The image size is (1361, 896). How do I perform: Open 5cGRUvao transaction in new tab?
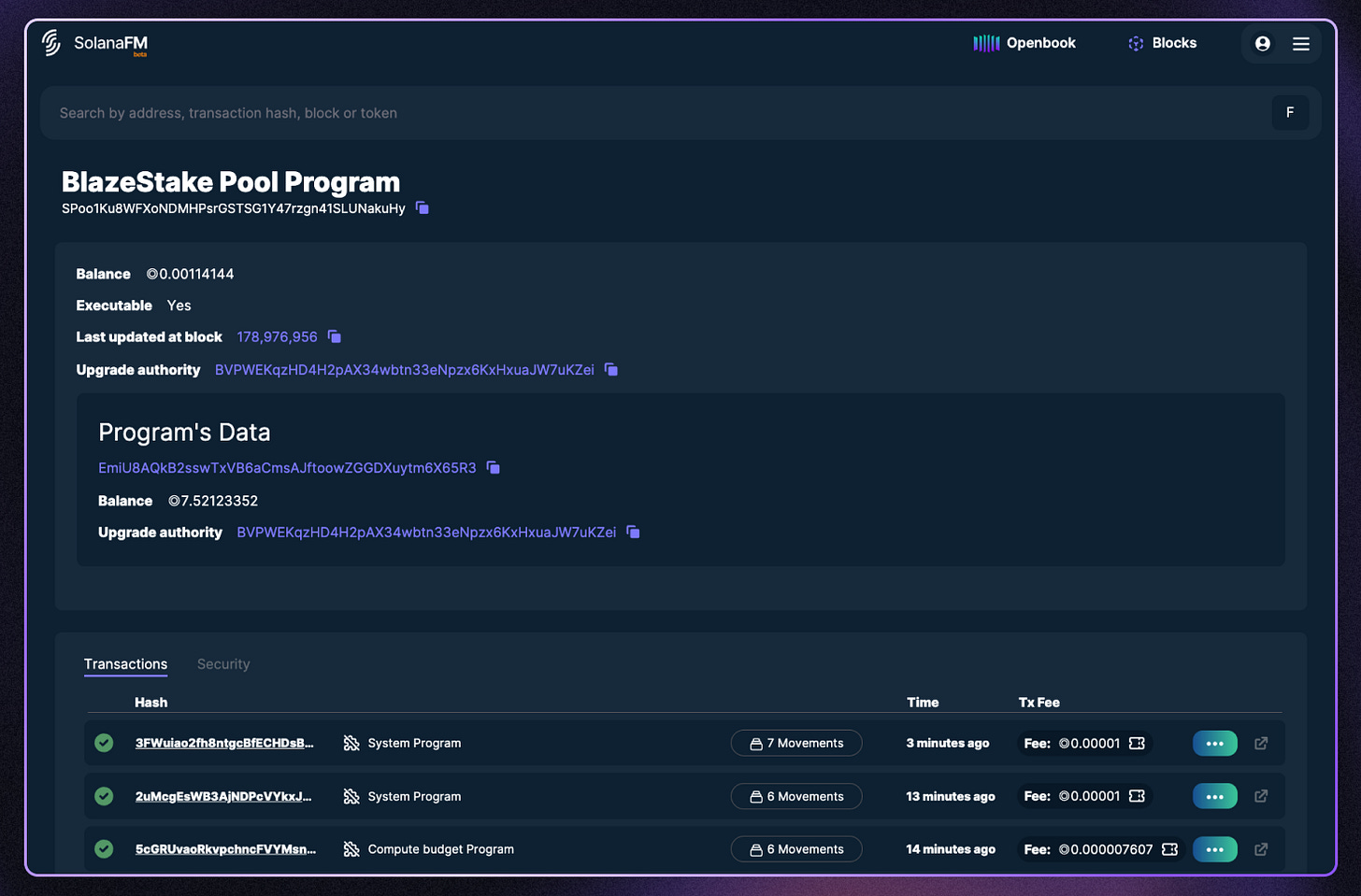(1261, 849)
